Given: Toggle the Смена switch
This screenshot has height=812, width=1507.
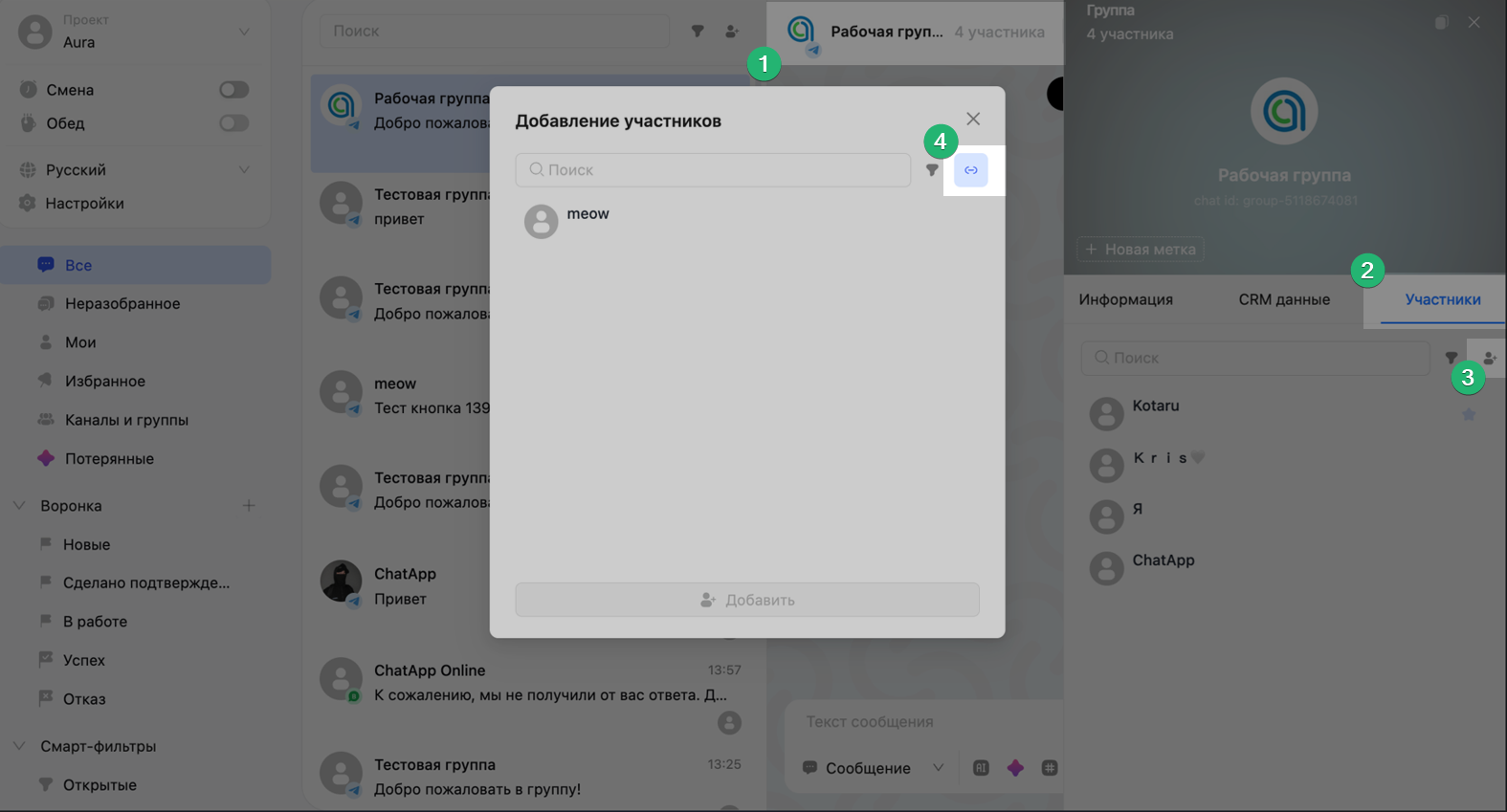Looking at the screenshot, I should coord(233,90).
